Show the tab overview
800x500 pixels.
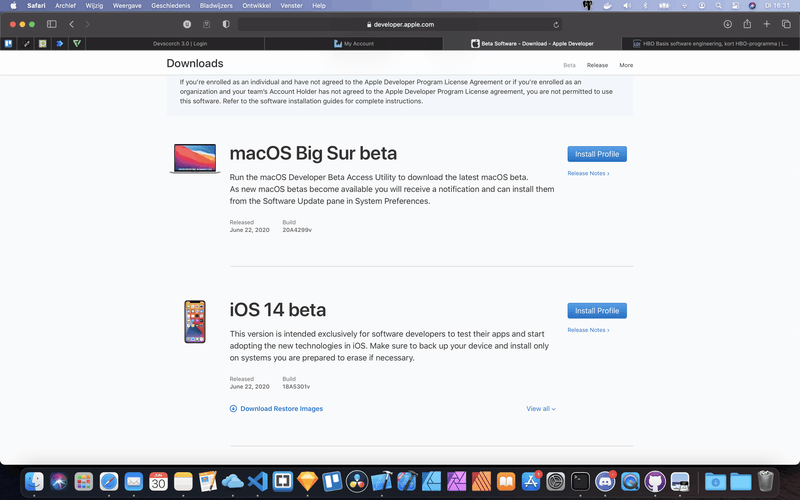tap(786, 24)
